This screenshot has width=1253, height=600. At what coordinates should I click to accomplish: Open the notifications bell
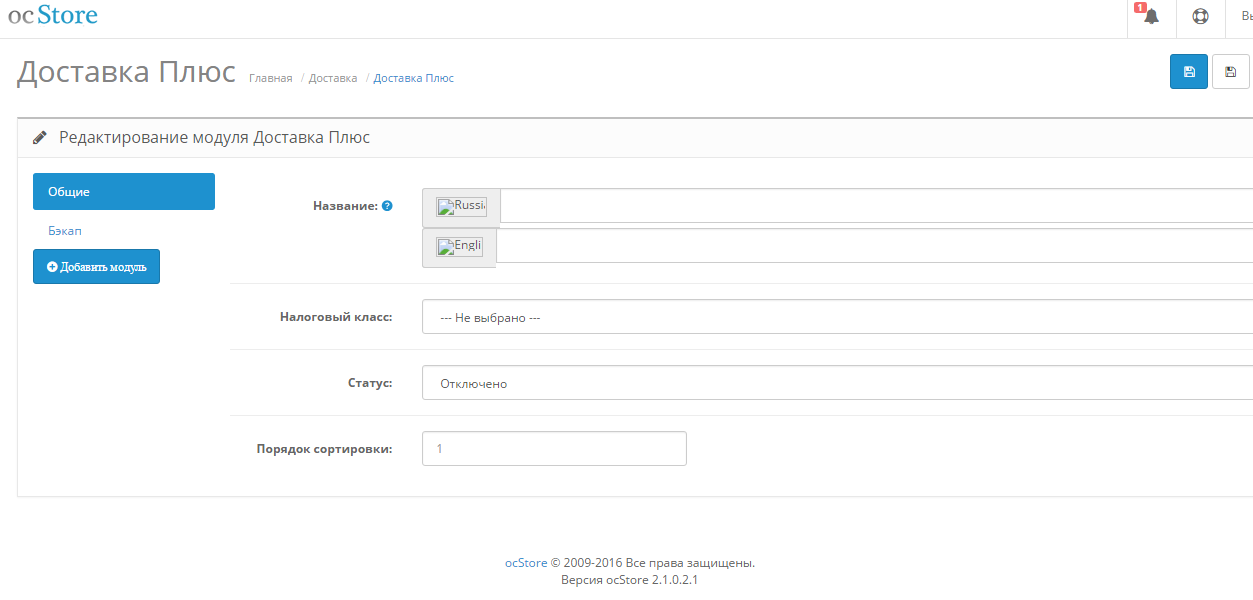point(1150,17)
